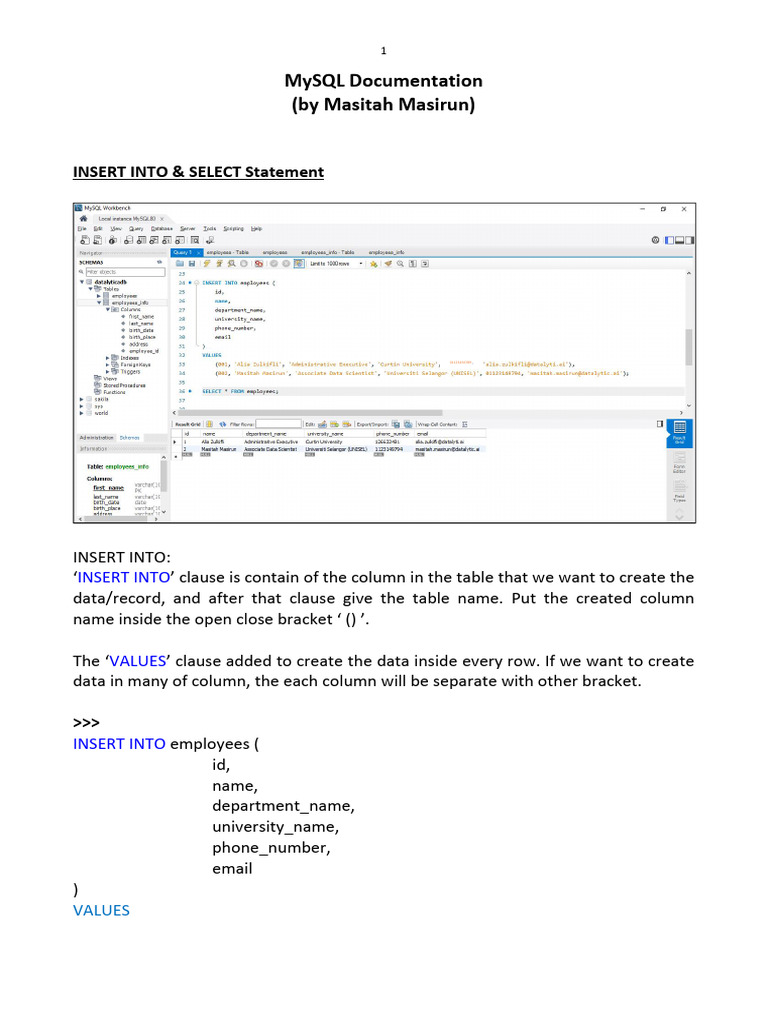This screenshot has height=1024, width=768.
Task: Expand the Foreign Keys node
Action: pos(108,364)
